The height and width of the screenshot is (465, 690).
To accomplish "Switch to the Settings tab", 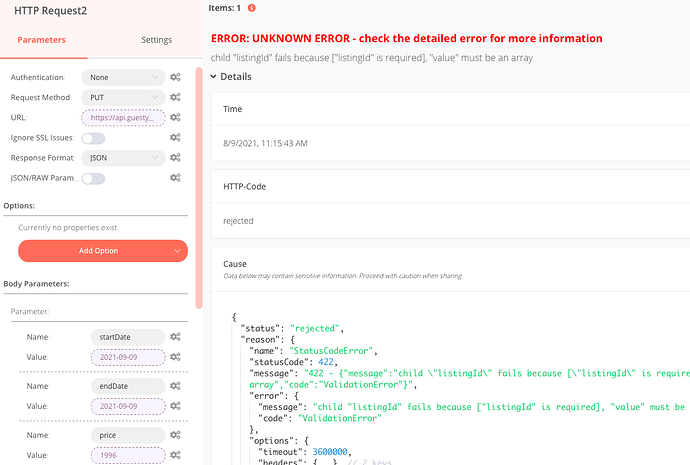I will click(x=156, y=40).
